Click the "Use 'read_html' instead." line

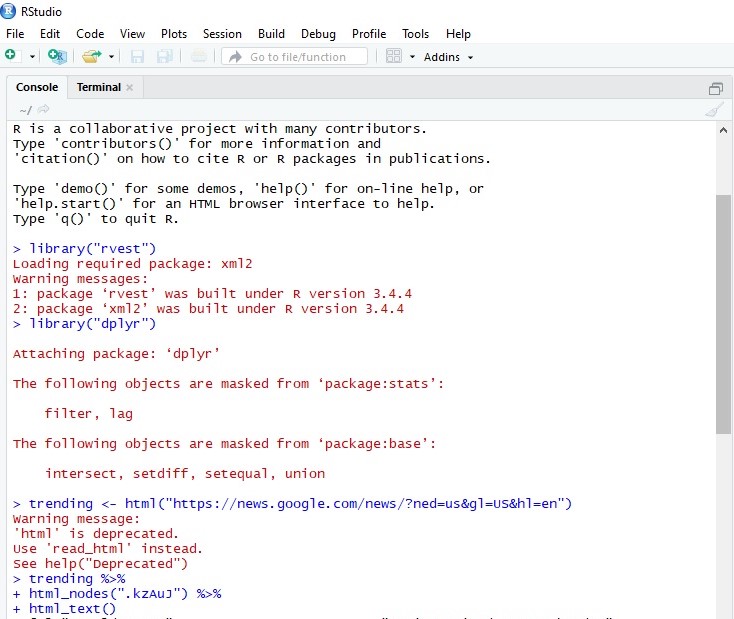(108, 549)
